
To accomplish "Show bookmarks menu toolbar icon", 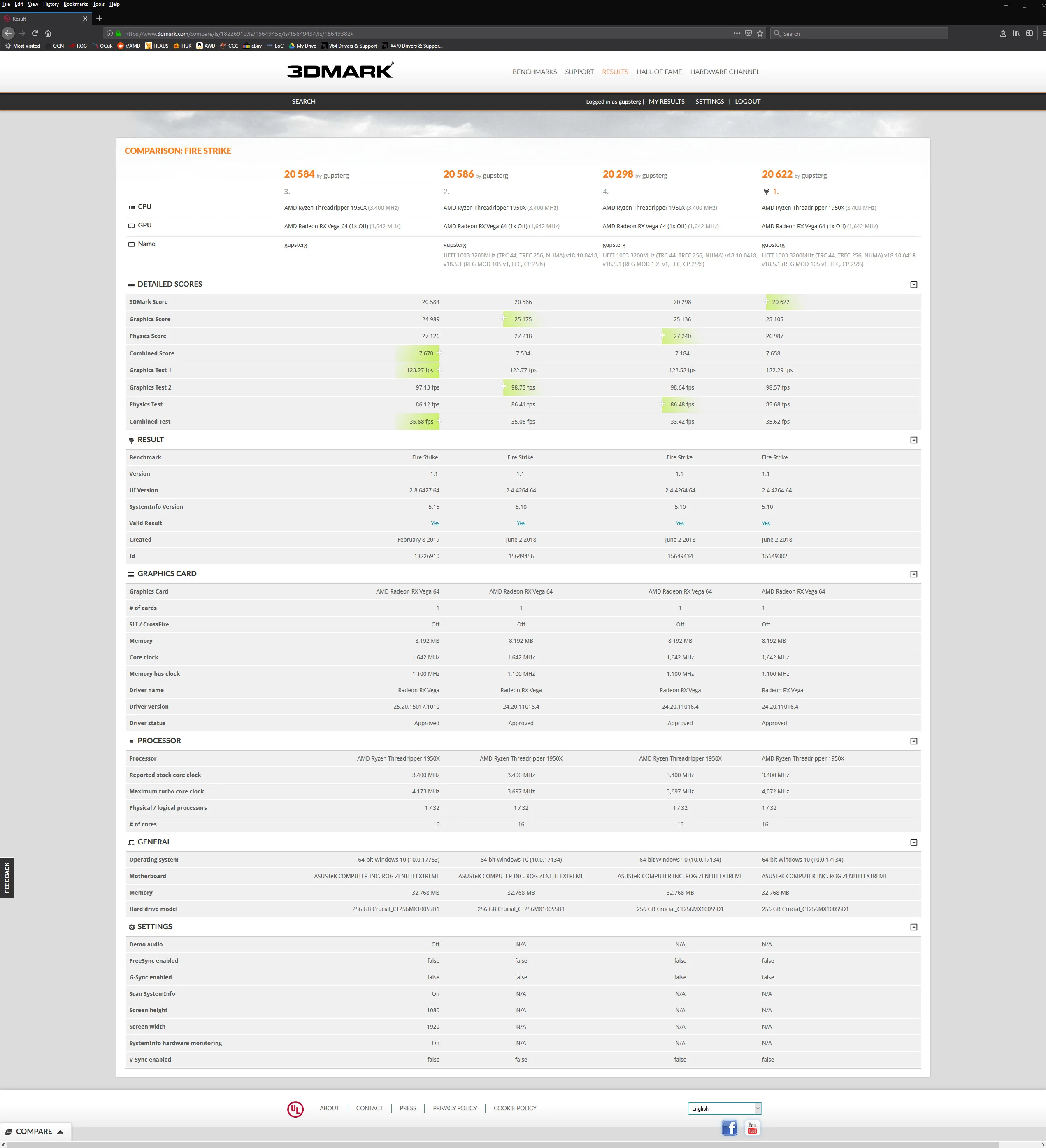I will click(x=1003, y=33).
